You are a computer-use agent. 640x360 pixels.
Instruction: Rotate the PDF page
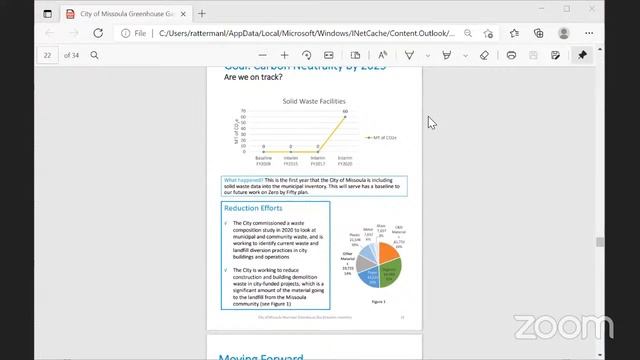pyautogui.click(x=307, y=55)
